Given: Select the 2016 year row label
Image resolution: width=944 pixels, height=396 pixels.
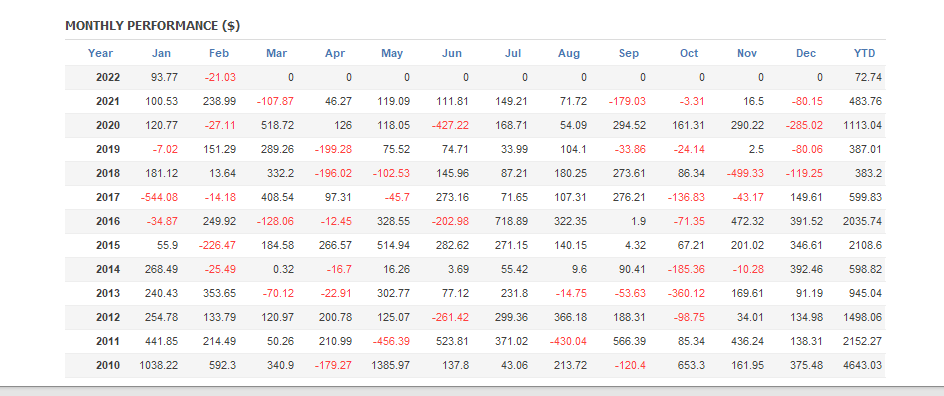Looking at the screenshot, I should (x=108, y=221).
